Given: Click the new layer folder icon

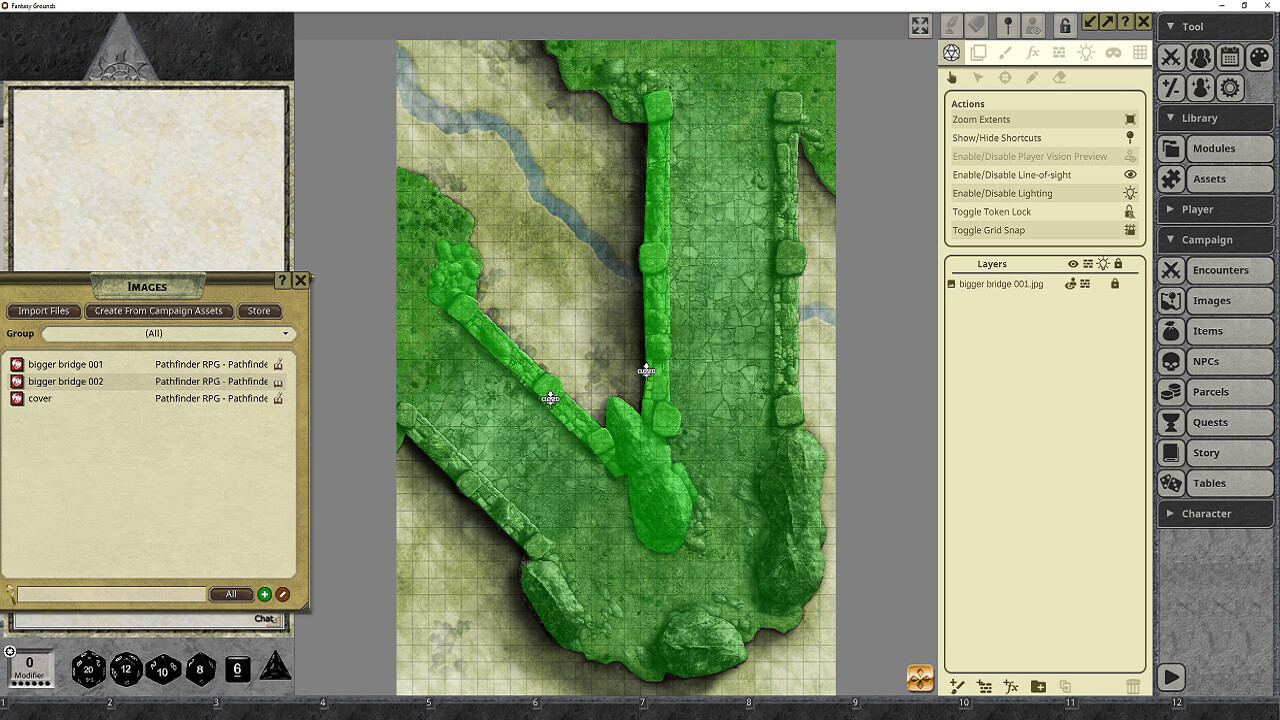Looking at the screenshot, I should (x=1038, y=686).
